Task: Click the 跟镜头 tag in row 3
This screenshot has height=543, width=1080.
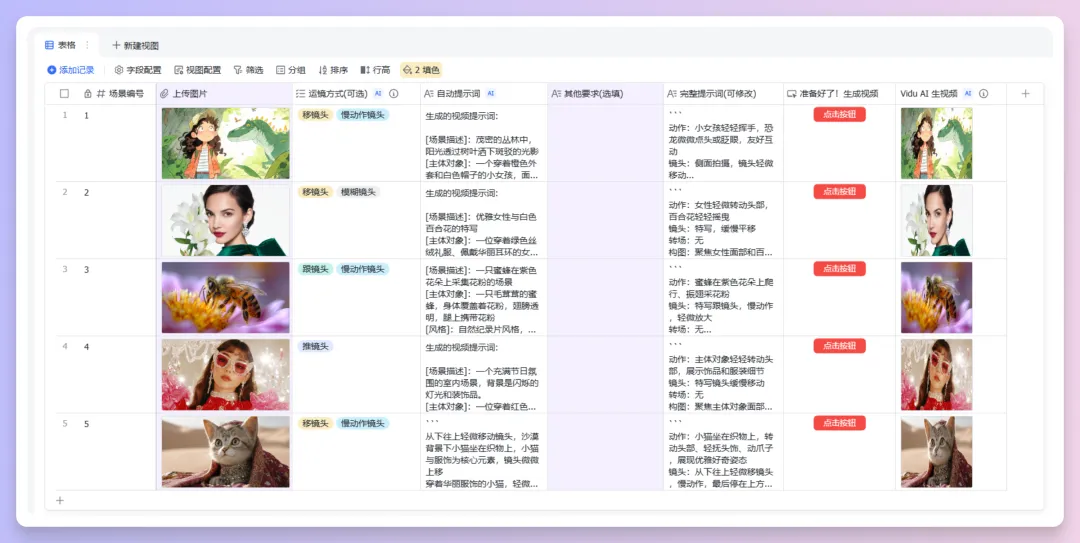Action: [x=315, y=269]
